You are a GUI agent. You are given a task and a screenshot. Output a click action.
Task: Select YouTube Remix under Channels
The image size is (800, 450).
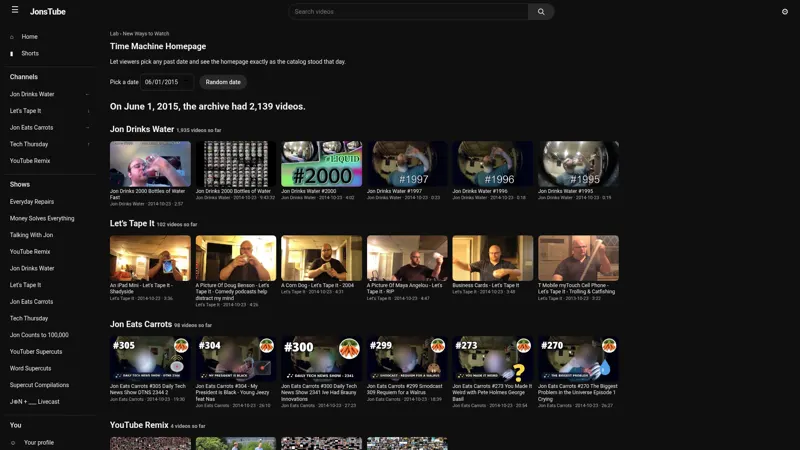pyautogui.click(x=30, y=161)
